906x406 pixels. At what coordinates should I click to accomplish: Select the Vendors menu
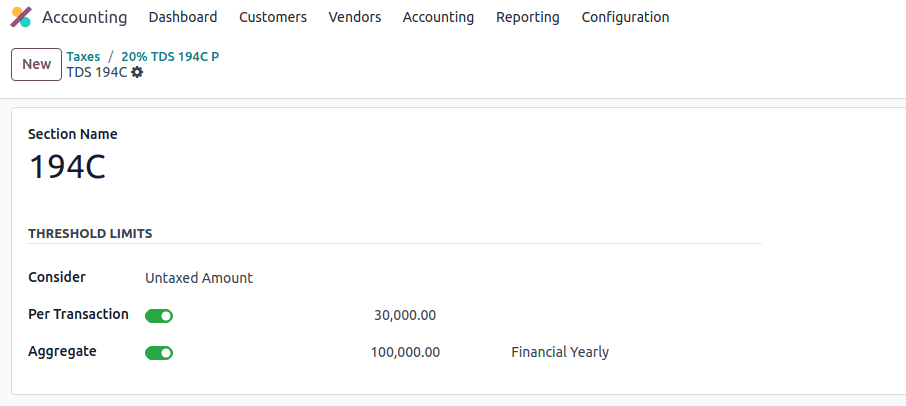pyautogui.click(x=354, y=17)
